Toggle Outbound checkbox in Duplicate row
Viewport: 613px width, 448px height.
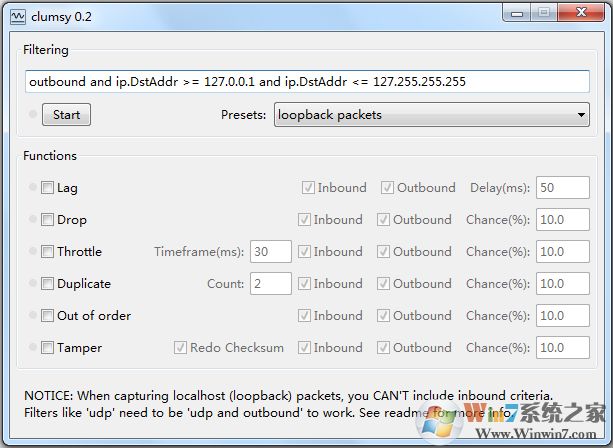coord(383,283)
